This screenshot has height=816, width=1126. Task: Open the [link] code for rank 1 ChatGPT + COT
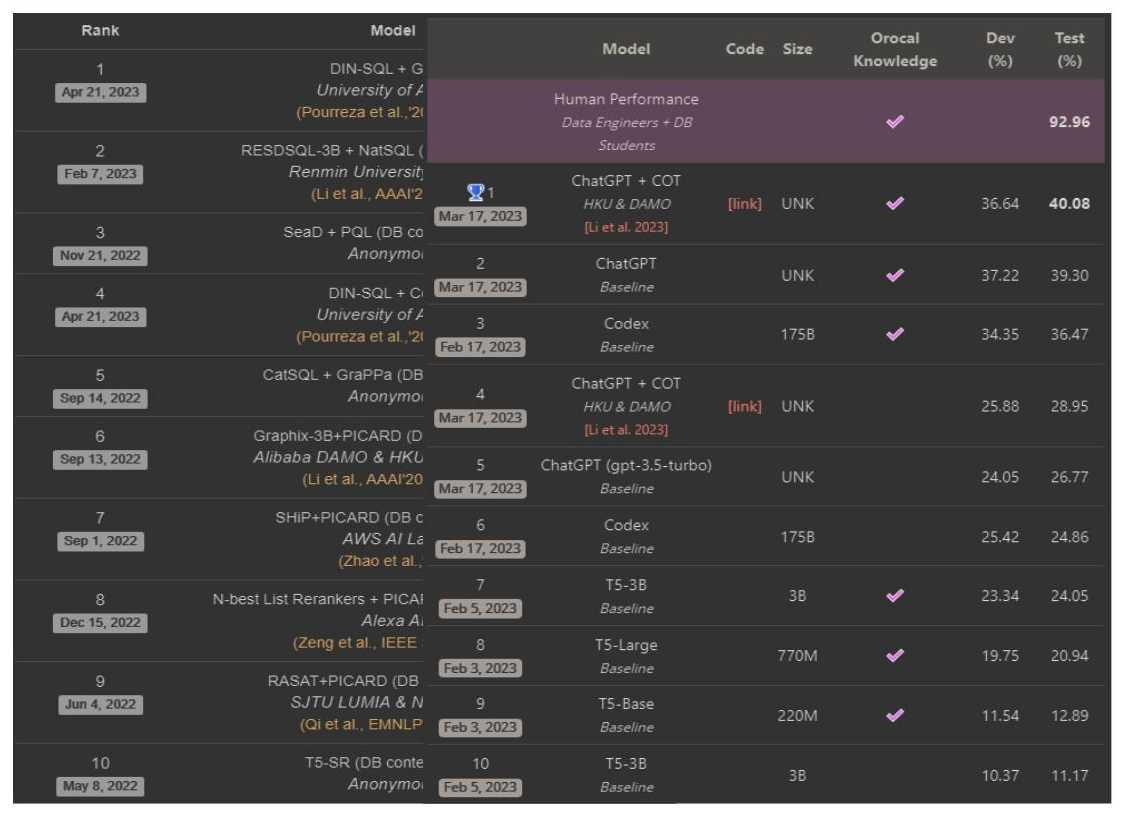click(x=745, y=204)
